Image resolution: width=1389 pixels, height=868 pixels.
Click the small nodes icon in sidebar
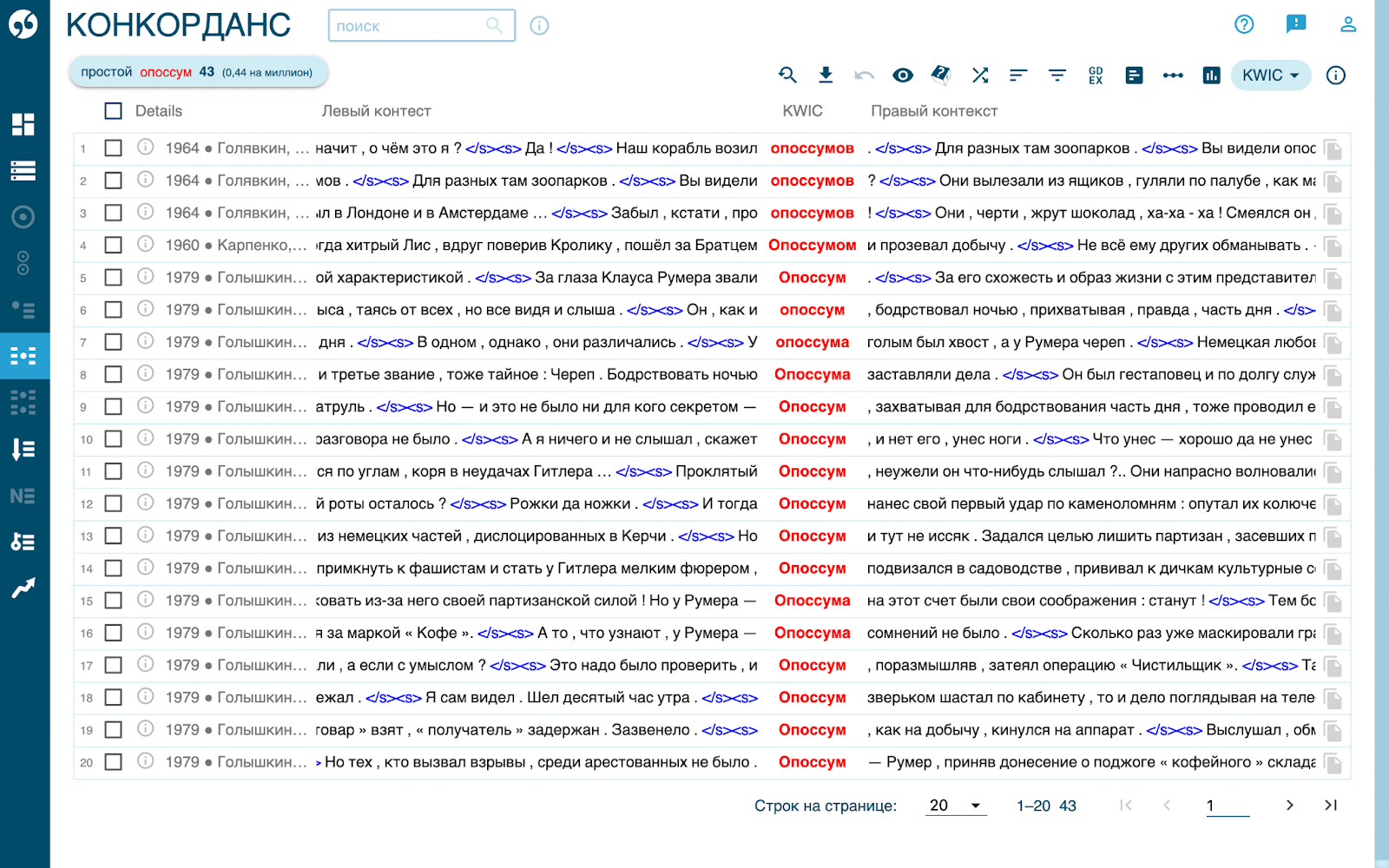(23, 263)
